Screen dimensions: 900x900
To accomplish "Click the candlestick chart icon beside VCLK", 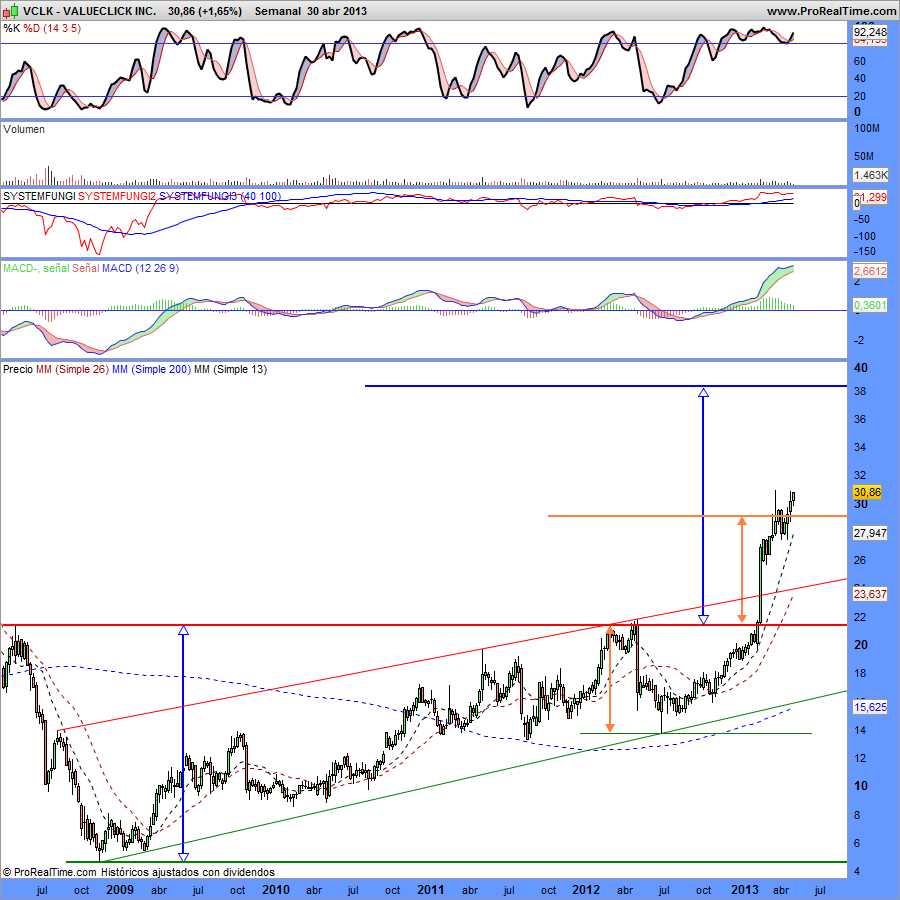I will pos(10,10).
